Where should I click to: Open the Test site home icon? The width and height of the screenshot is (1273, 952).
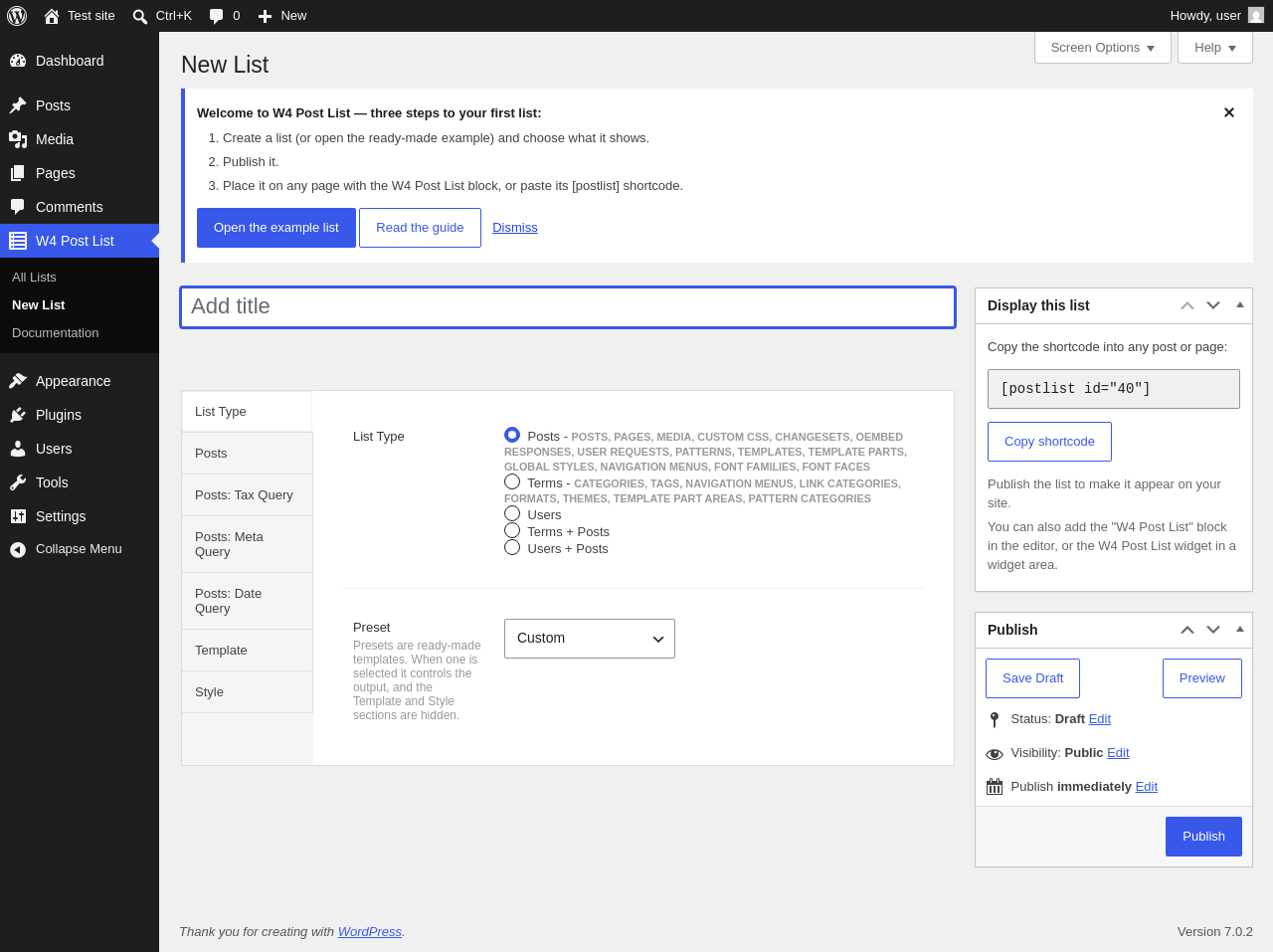(x=52, y=16)
